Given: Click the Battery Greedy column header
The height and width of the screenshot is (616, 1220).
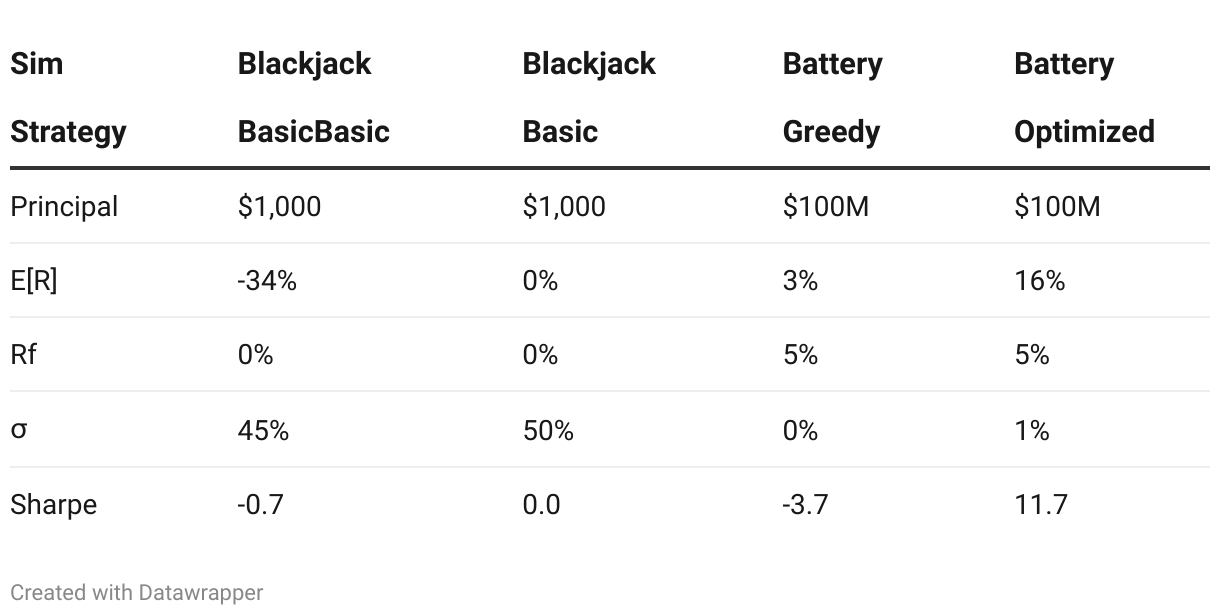Looking at the screenshot, I should (x=832, y=97).
